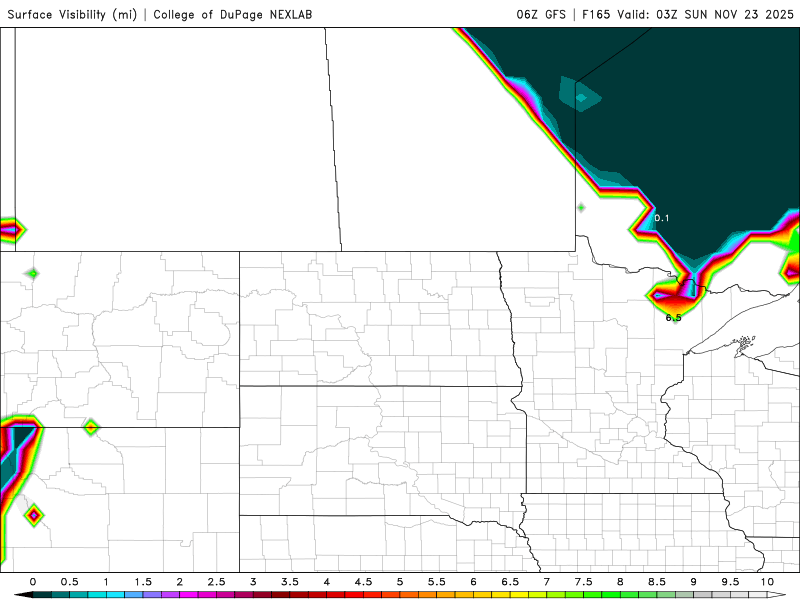Click the "College of DuPage NEXLAB" label
Viewport: 800px width, 600px height.
click(233, 14)
